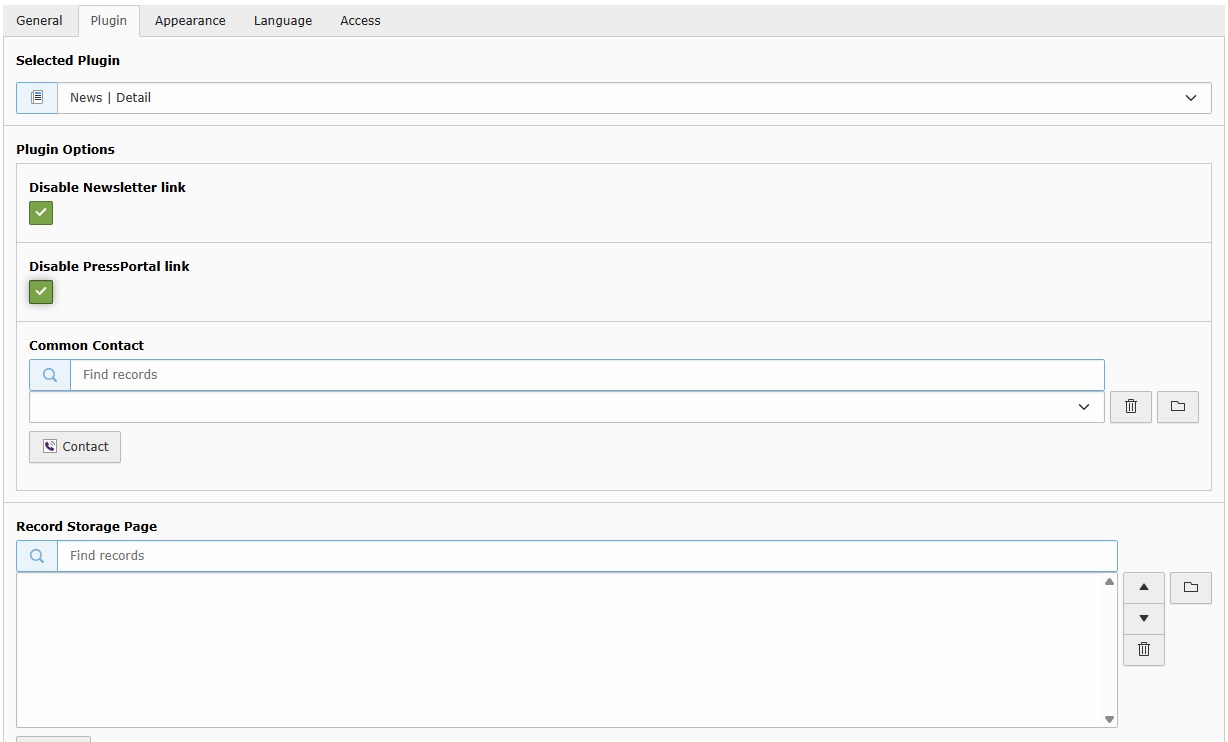Delete selected Record Storage Page entry
Viewport: 1228px width, 742px height.
pos(1143,649)
